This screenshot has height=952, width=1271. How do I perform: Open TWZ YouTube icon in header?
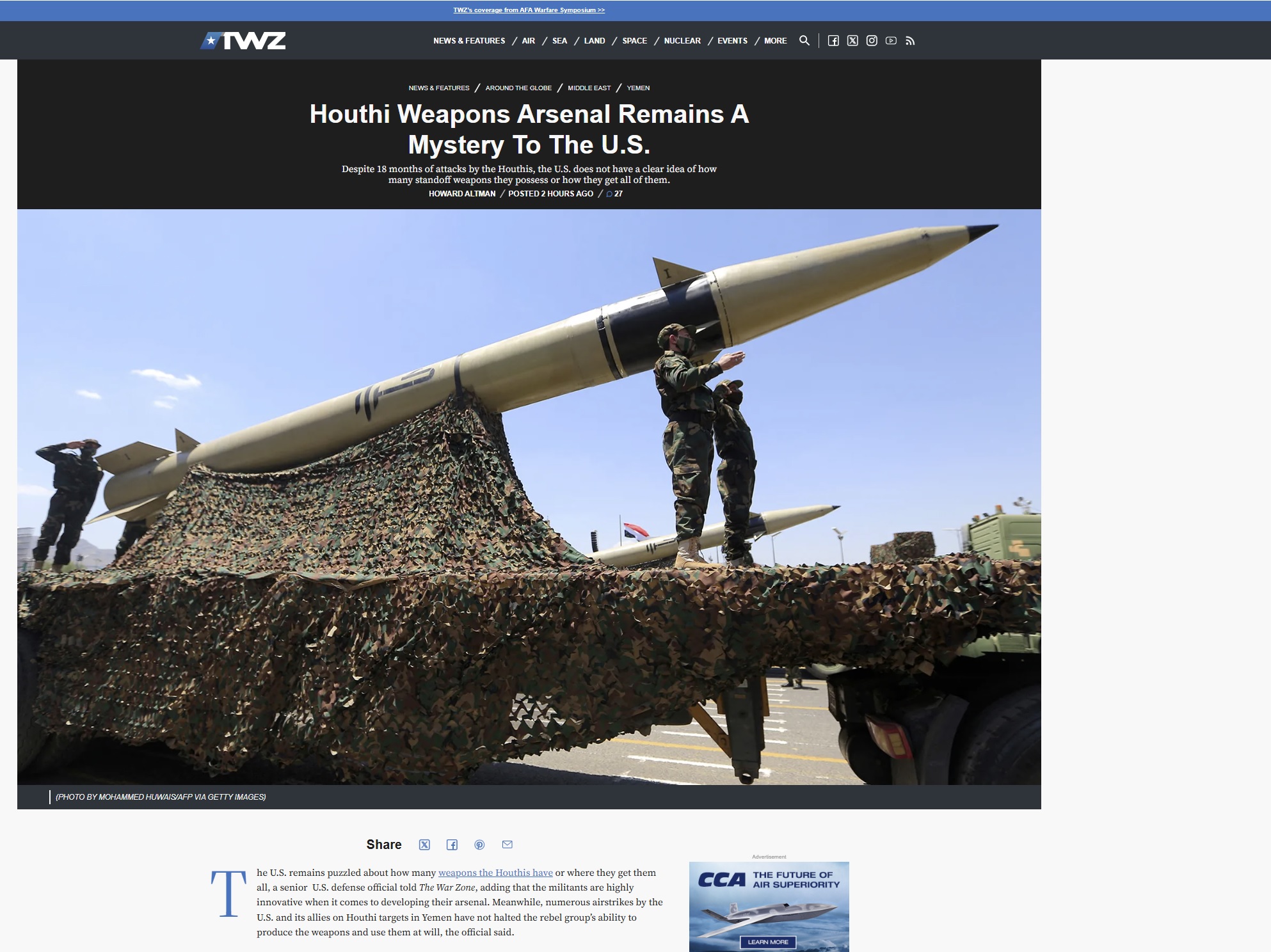(891, 40)
